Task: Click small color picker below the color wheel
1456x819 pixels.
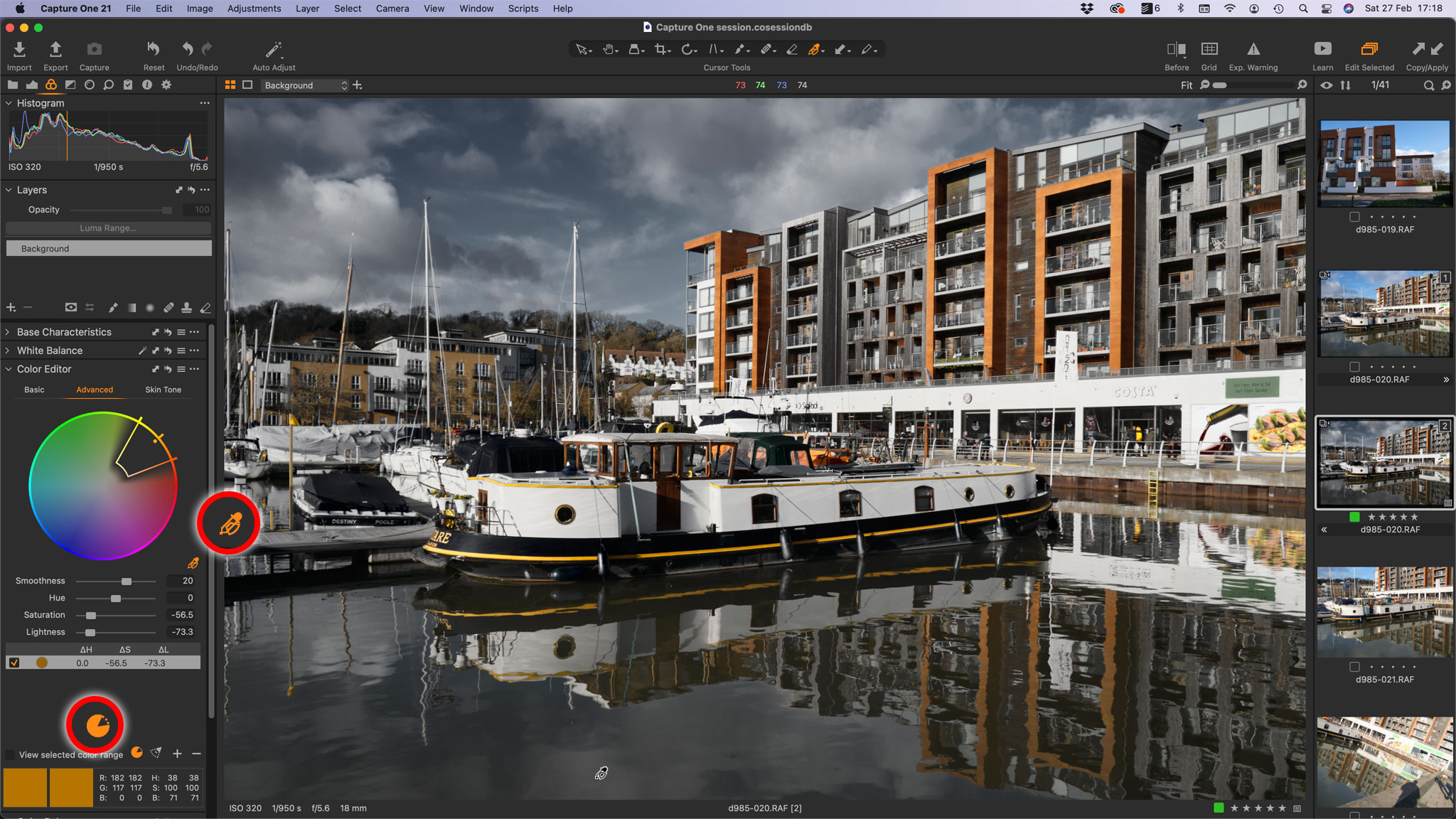Action: tap(193, 563)
